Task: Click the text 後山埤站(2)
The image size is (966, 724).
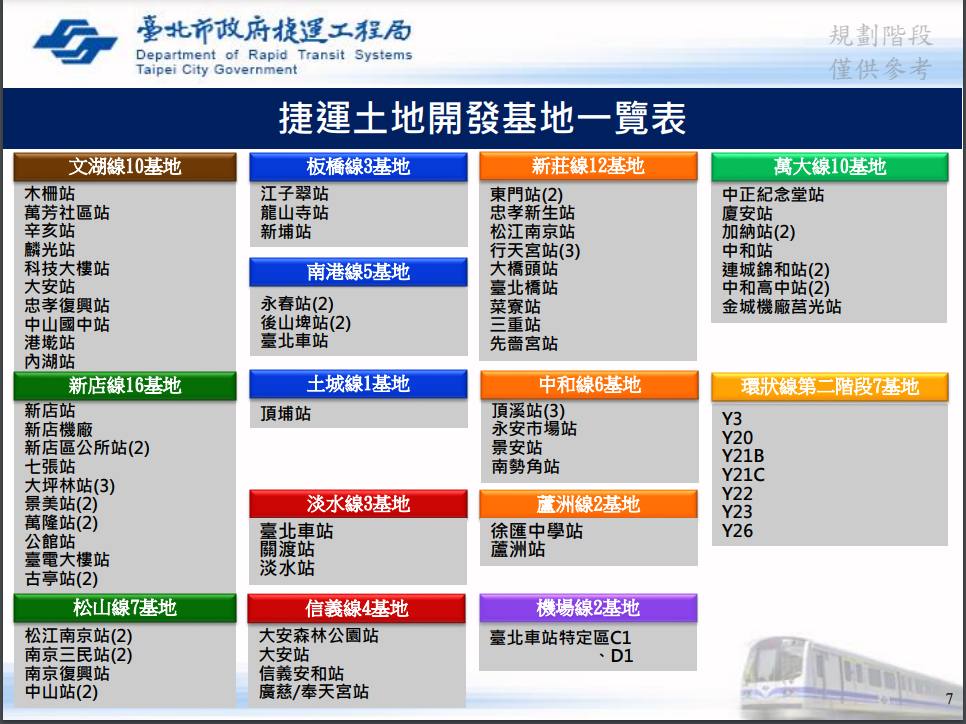Action: pyautogui.click(x=305, y=322)
